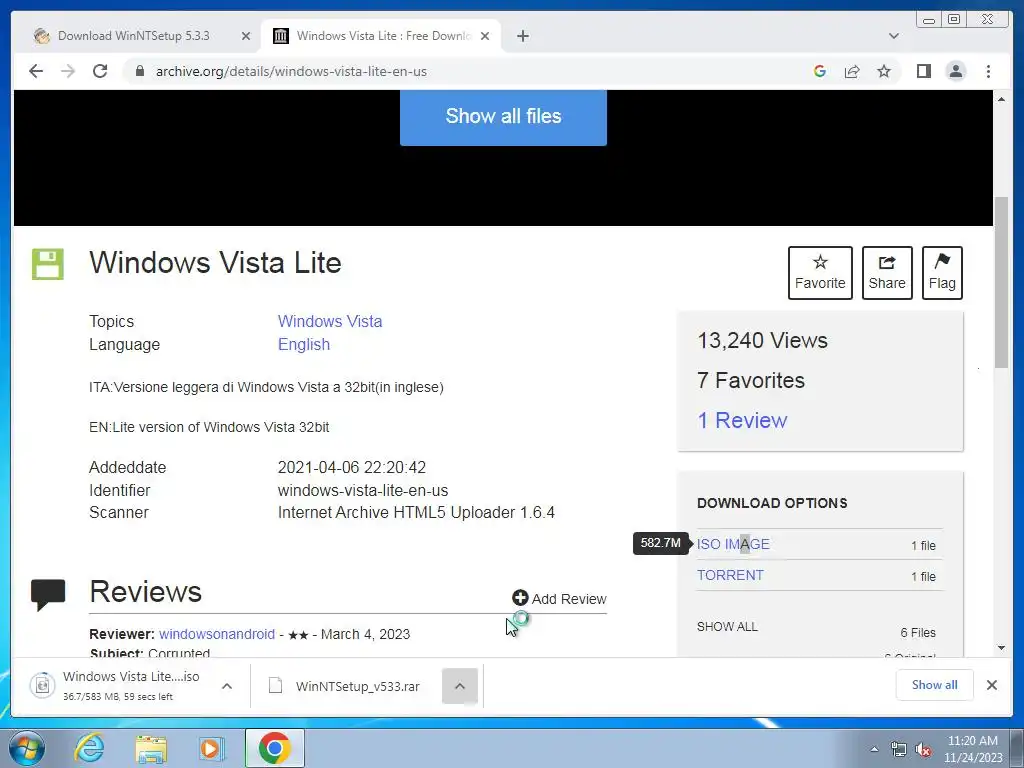Viewport: 1024px width, 768px height.
Task: Select the Windows Vista Lite tab
Action: (381, 36)
